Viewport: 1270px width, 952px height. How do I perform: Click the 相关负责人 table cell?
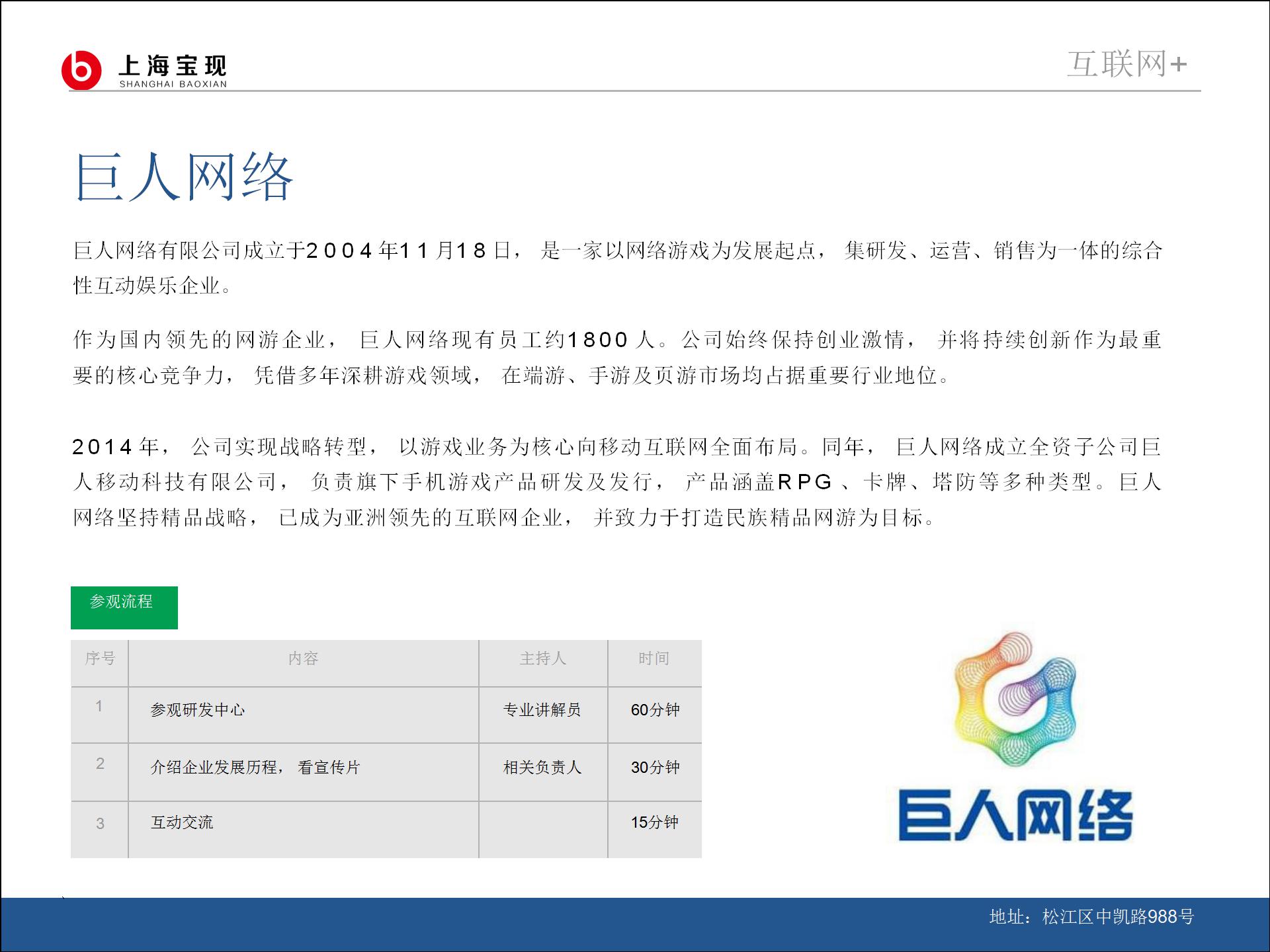click(543, 772)
